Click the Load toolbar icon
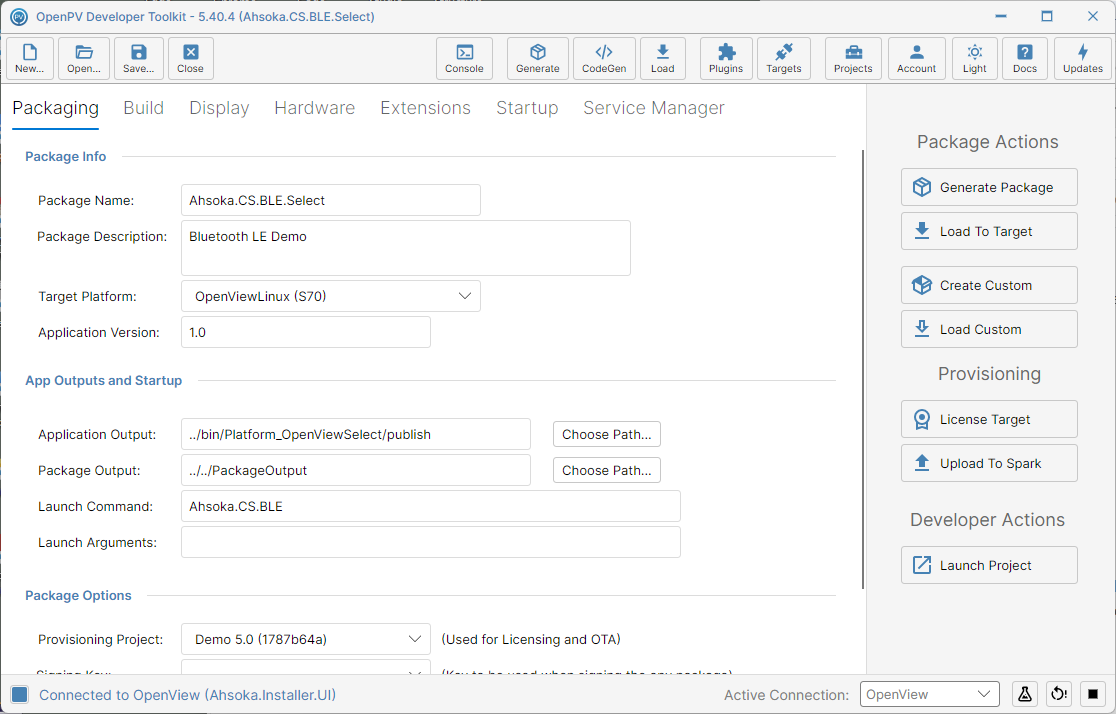 point(663,58)
